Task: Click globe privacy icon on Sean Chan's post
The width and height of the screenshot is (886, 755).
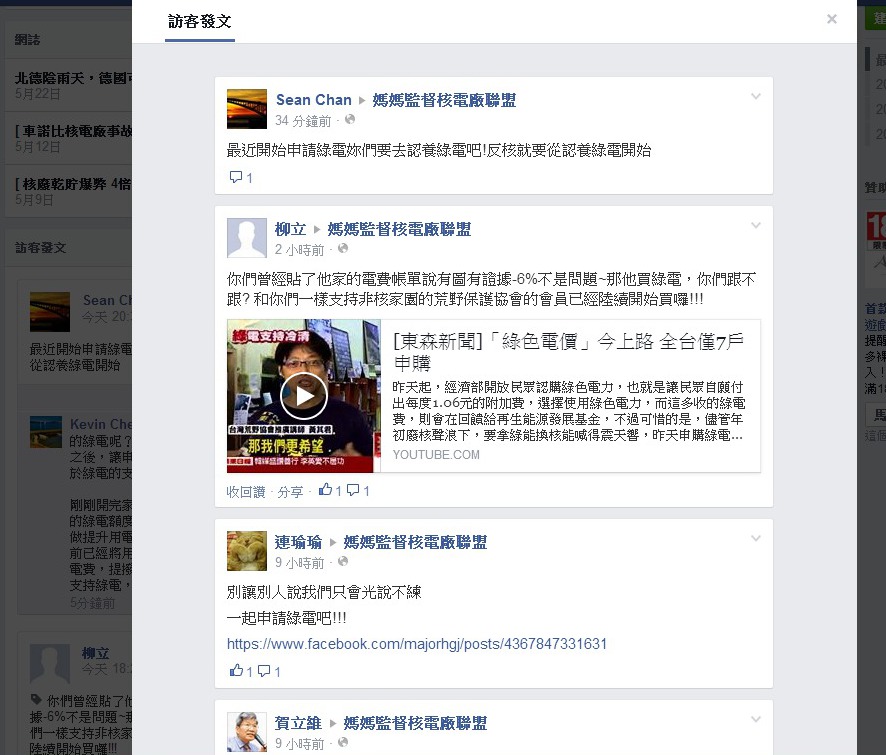Action: point(350,119)
